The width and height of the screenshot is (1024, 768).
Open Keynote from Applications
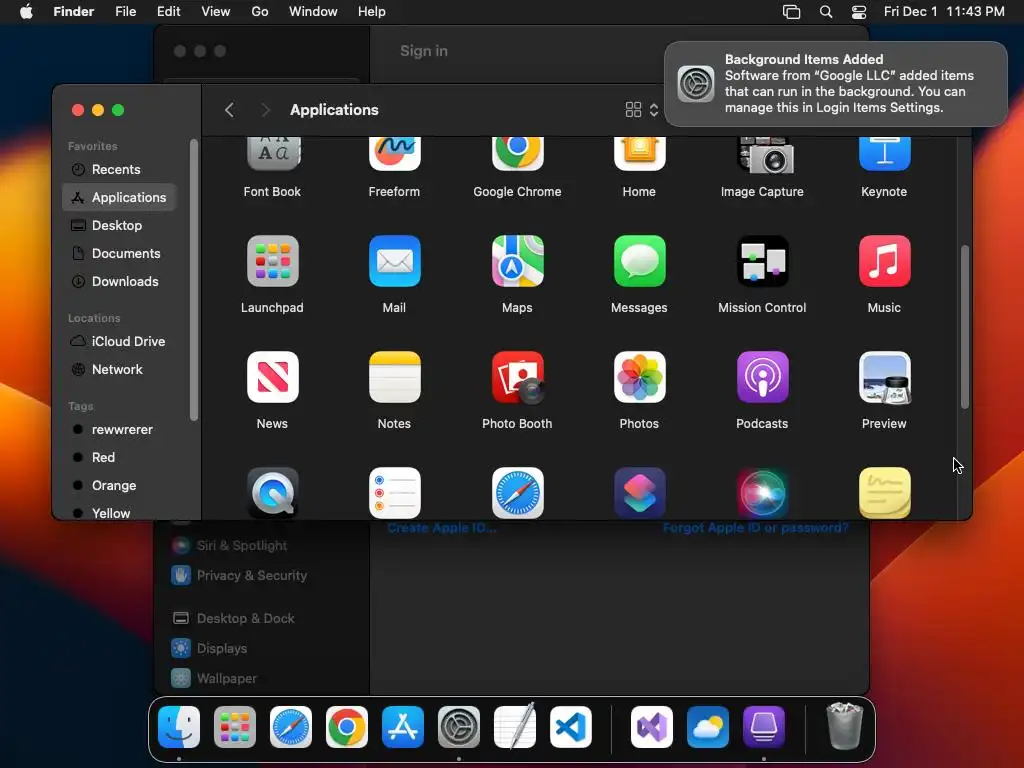(884, 154)
